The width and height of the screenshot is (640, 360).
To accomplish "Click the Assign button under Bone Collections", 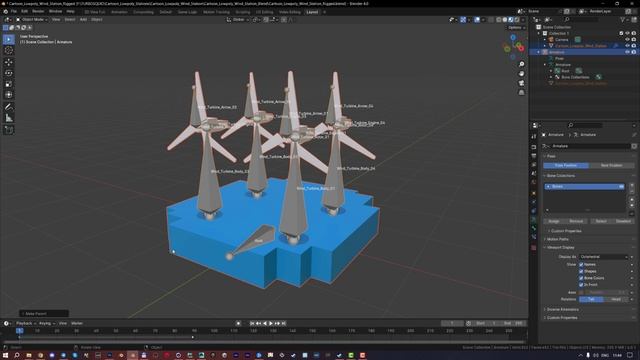I will (x=554, y=221).
